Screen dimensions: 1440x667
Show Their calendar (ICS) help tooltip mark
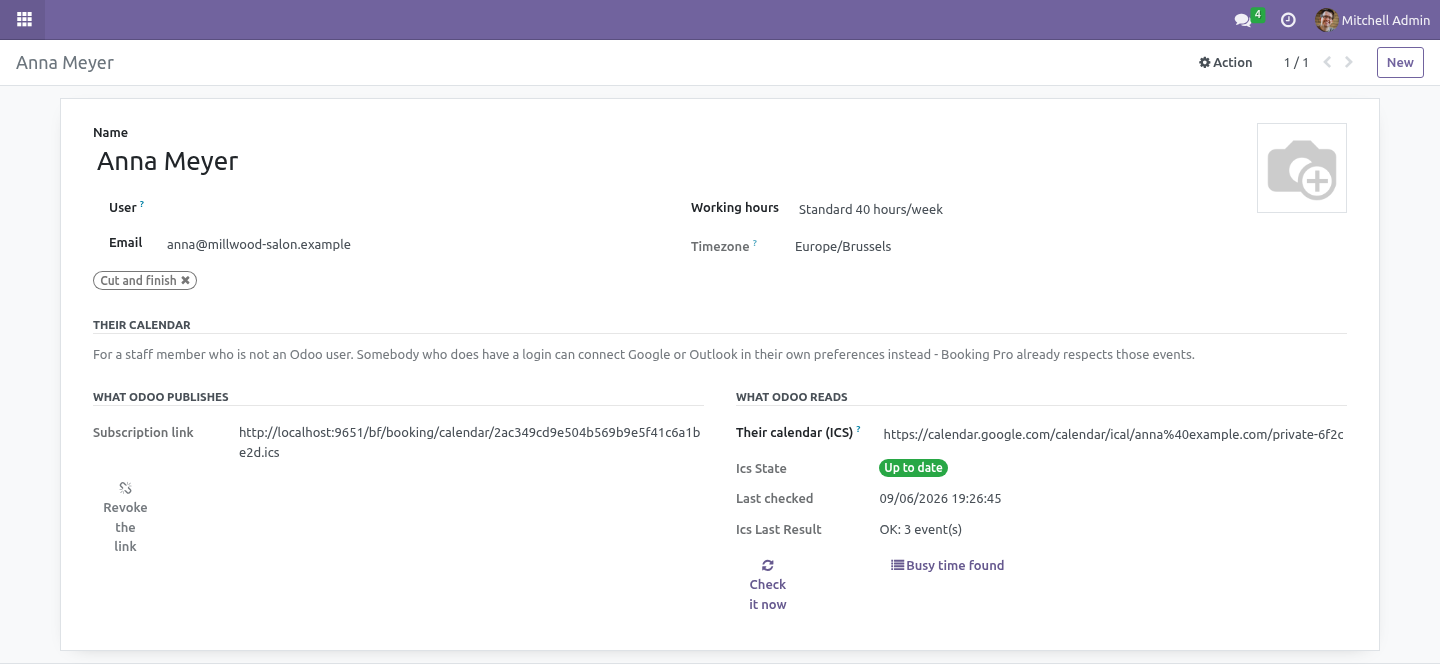click(858, 429)
